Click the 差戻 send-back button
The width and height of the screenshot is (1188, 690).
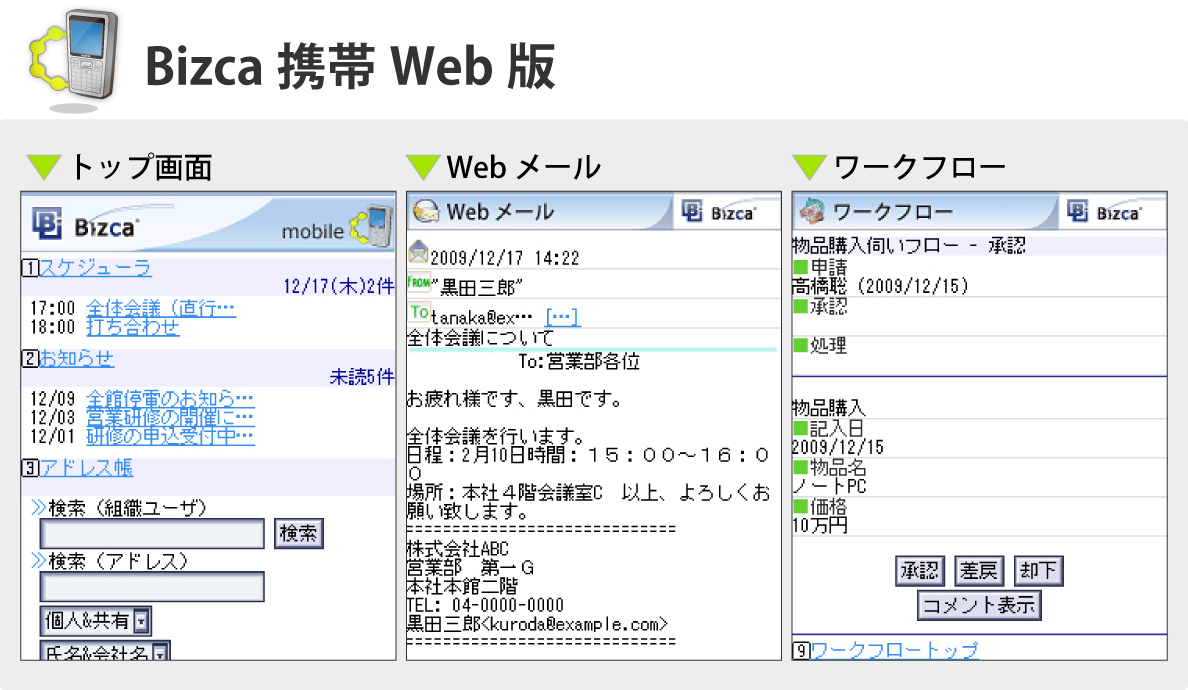[978, 570]
